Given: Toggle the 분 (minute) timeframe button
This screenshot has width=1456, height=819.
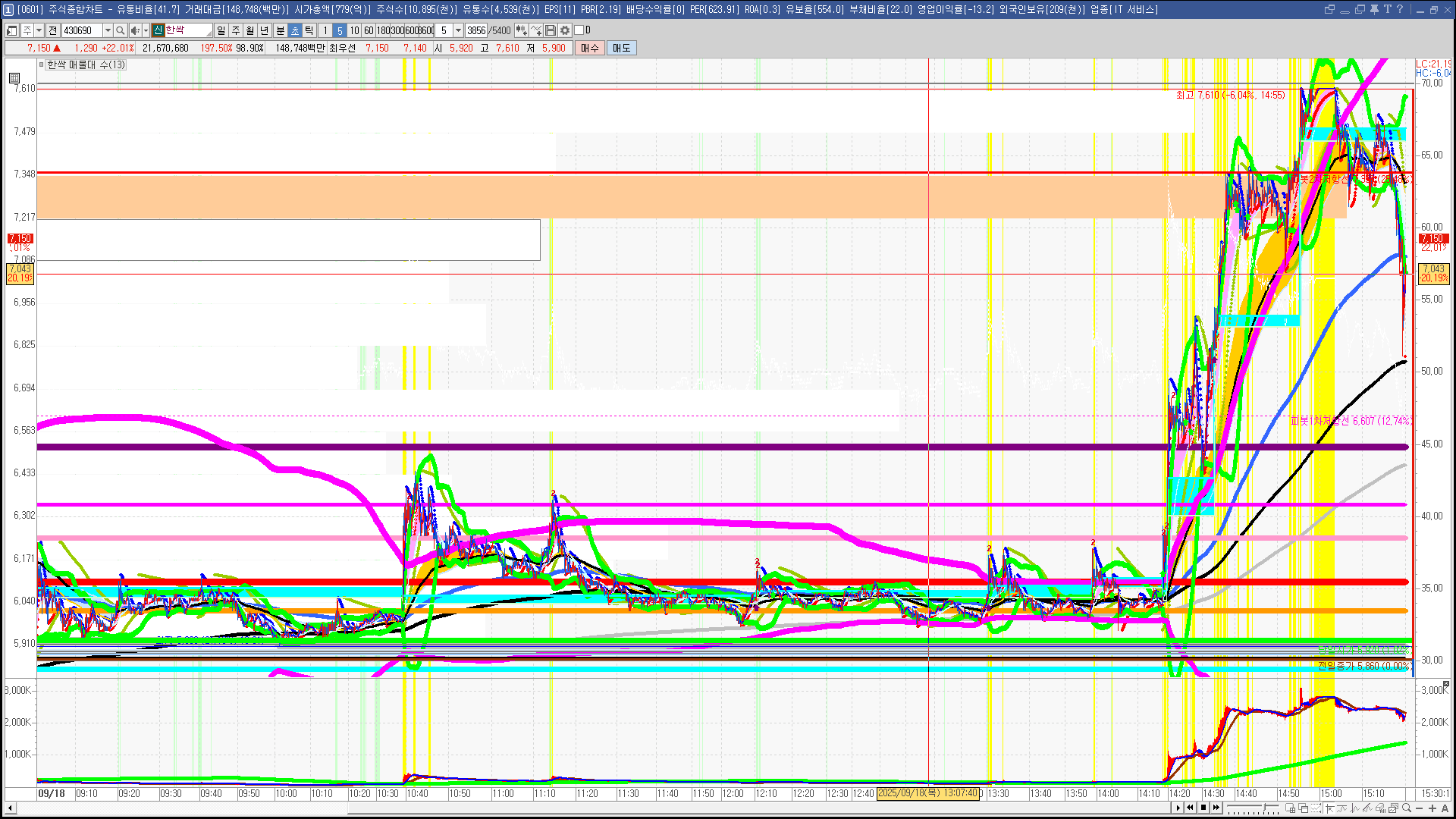Looking at the screenshot, I should pos(280,30).
